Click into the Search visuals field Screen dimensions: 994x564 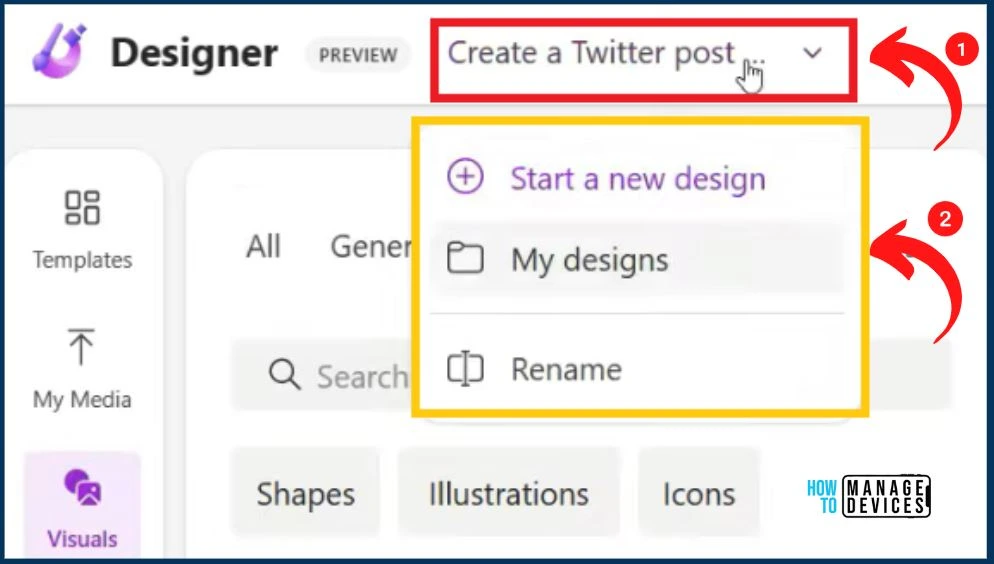pos(323,376)
